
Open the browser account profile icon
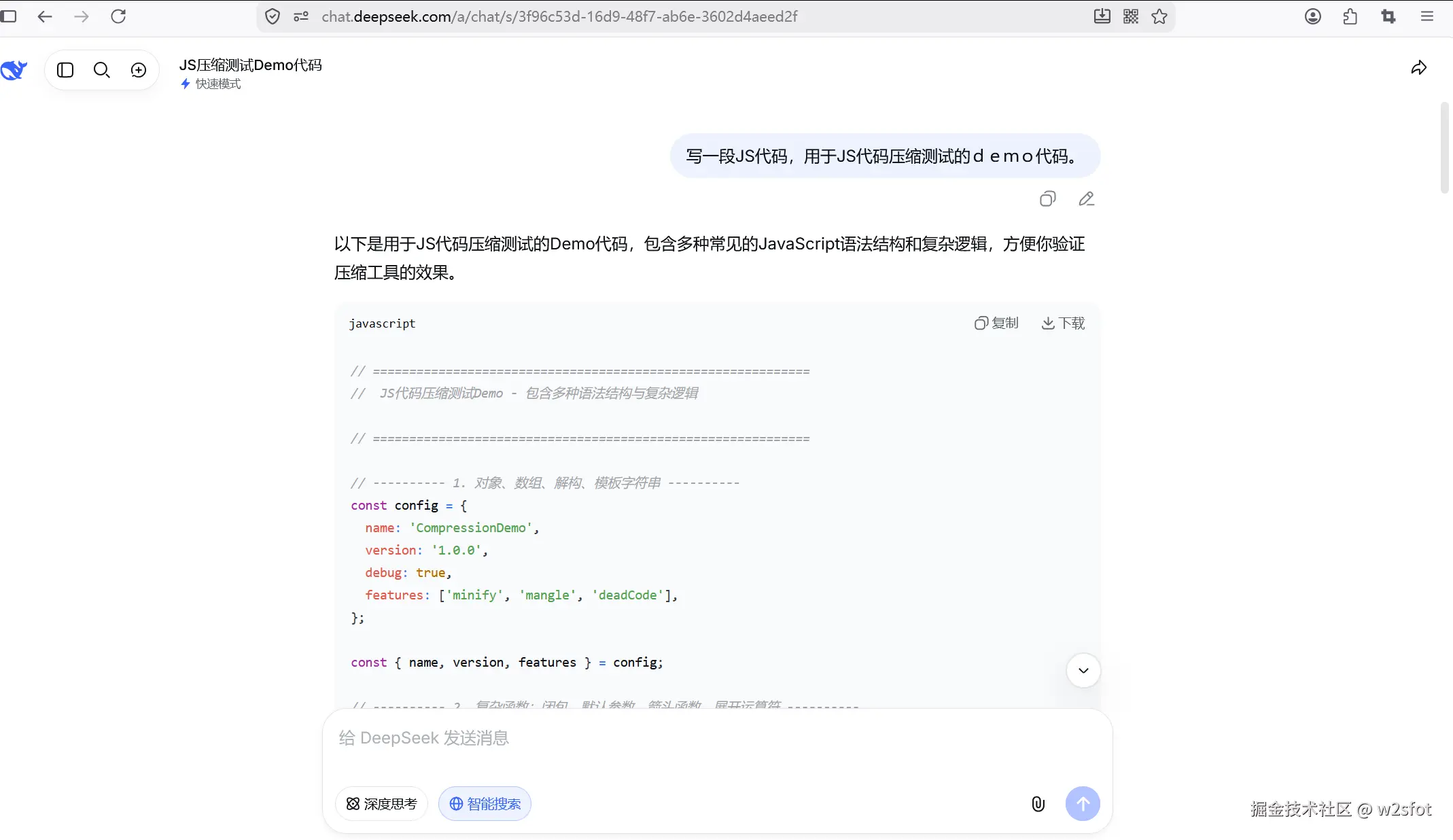(1313, 16)
